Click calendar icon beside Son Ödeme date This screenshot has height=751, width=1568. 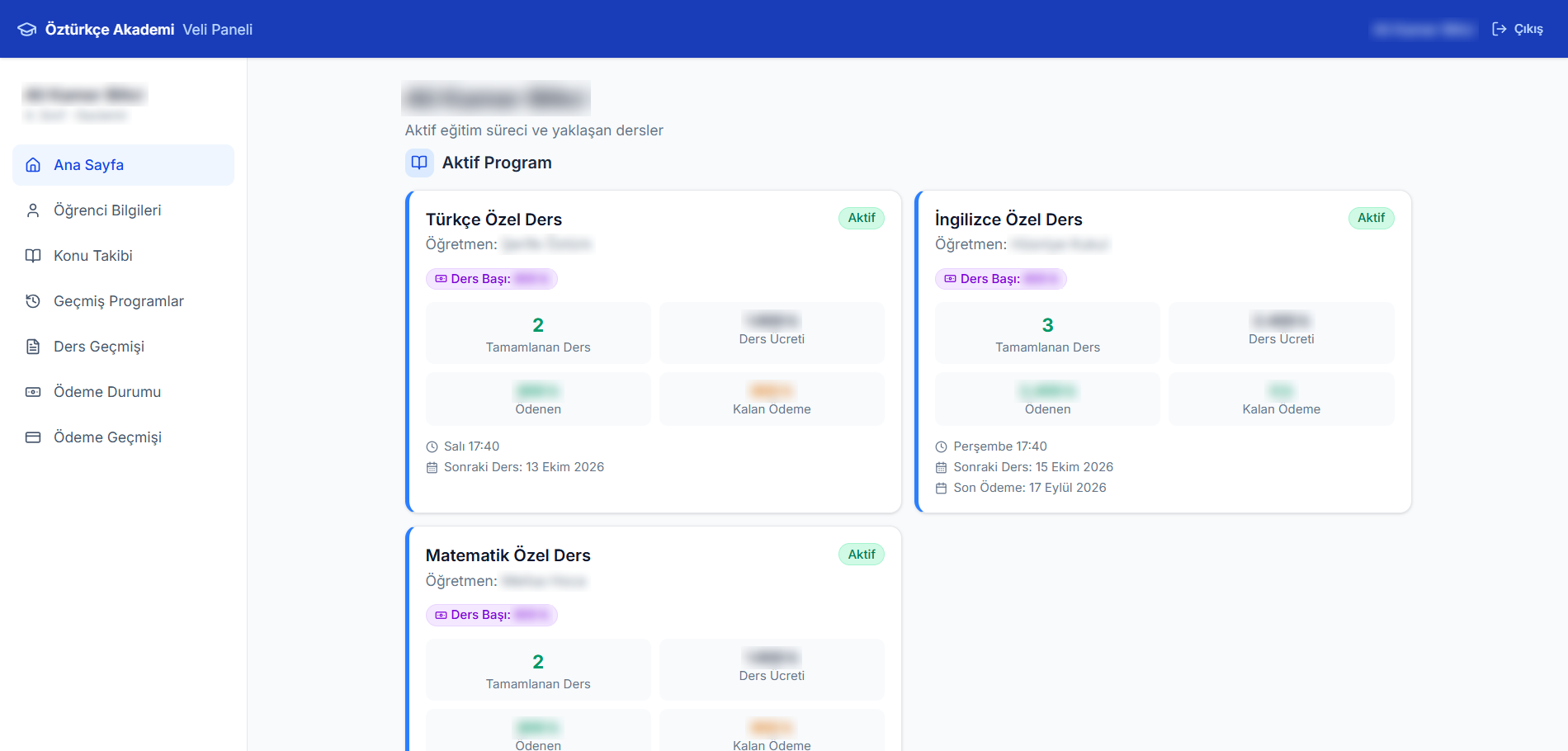pyautogui.click(x=941, y=488)
